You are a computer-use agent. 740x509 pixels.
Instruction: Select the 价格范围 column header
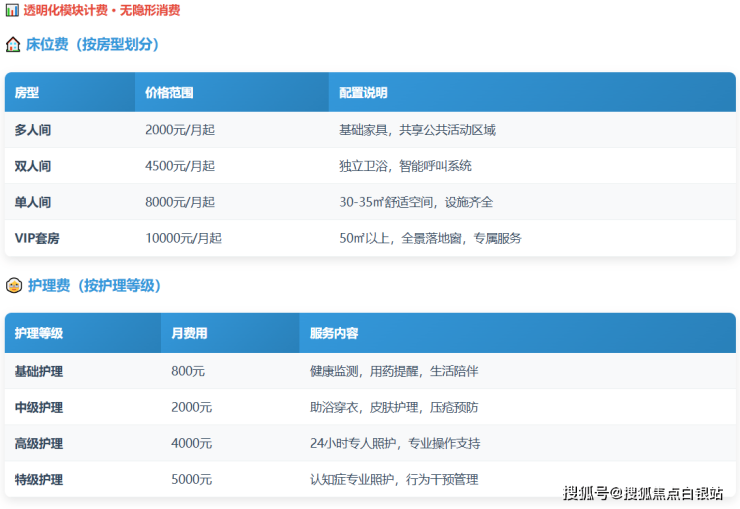click(x=169, y=93)
